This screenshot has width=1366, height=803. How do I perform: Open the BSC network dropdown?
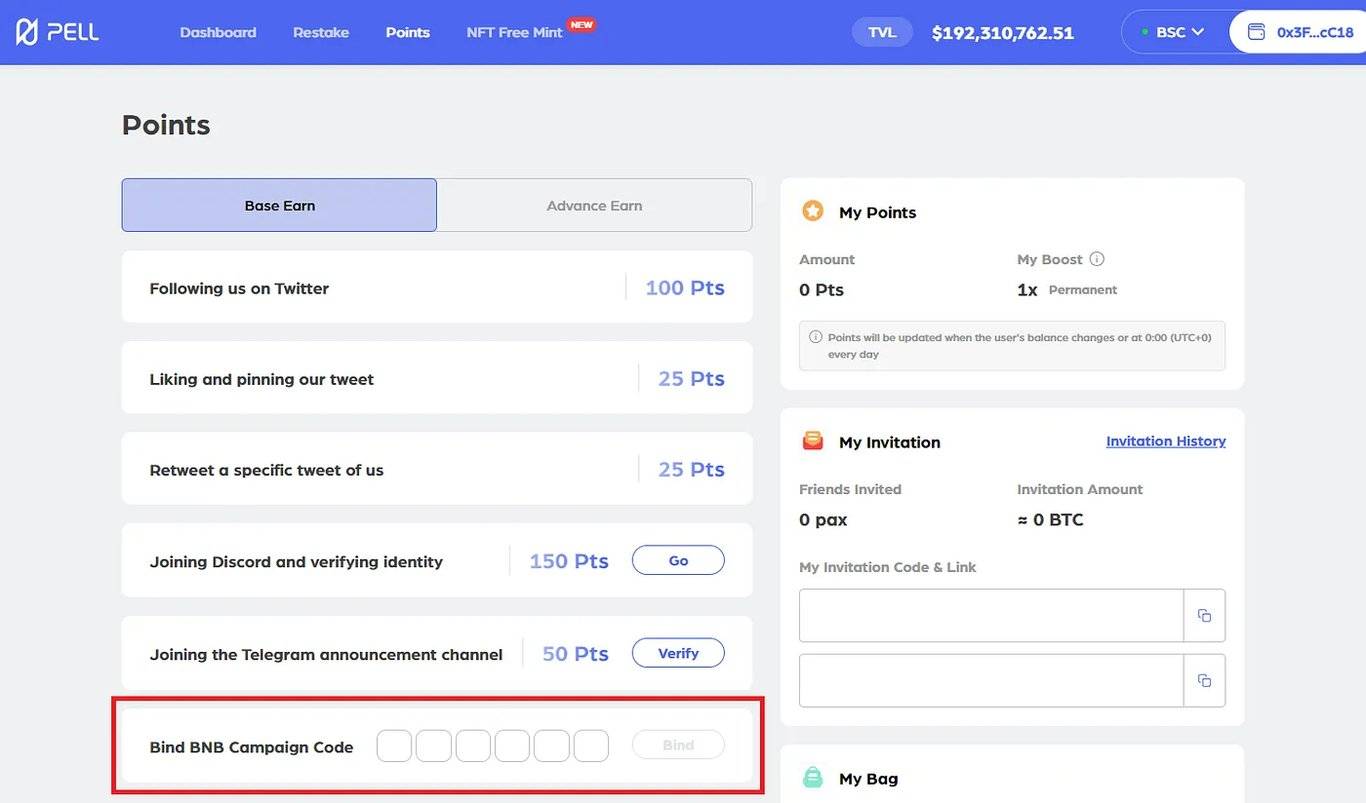[1174, 32]
